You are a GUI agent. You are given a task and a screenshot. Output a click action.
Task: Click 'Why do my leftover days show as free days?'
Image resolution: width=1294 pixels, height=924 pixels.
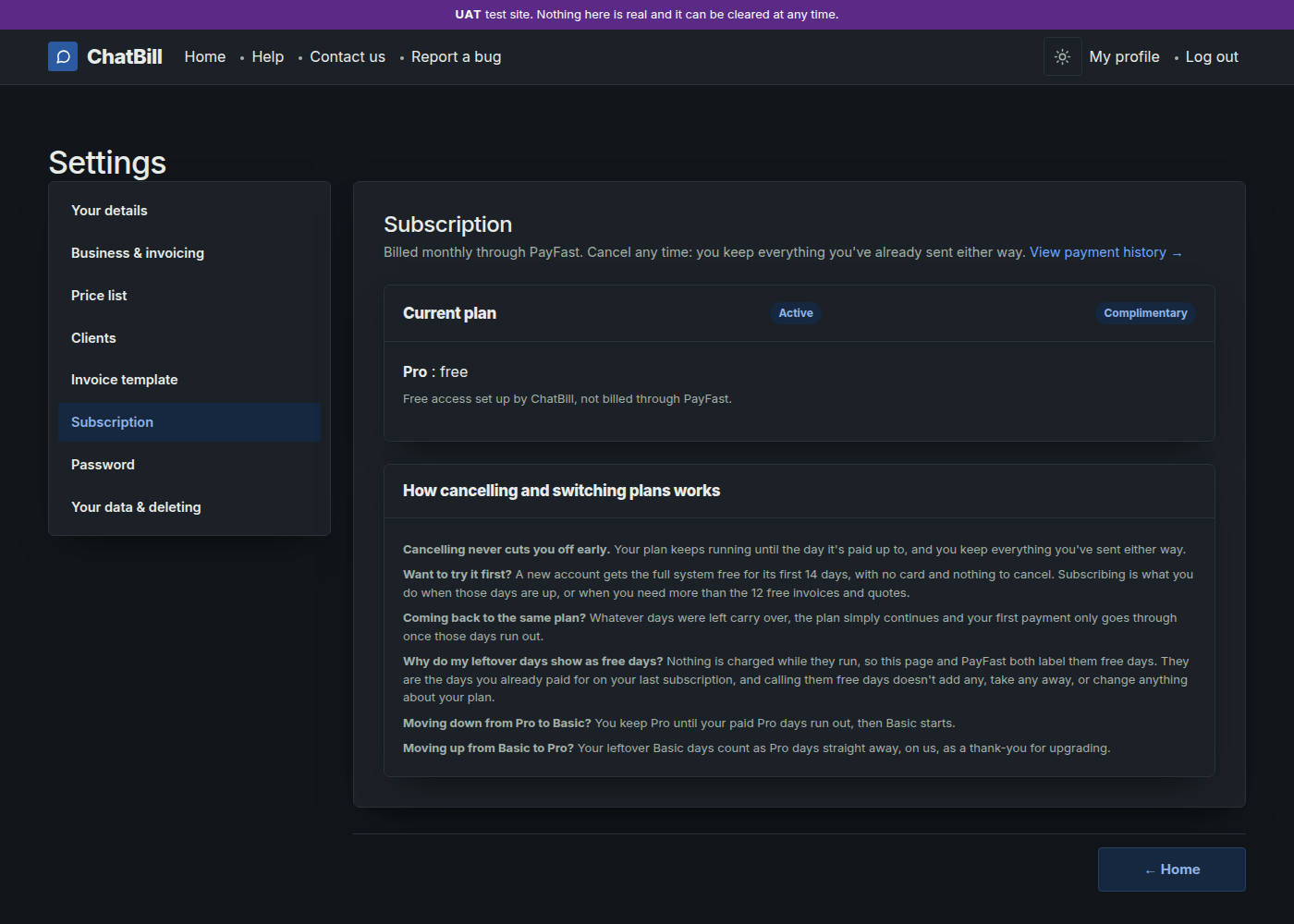tap(533, 662)
